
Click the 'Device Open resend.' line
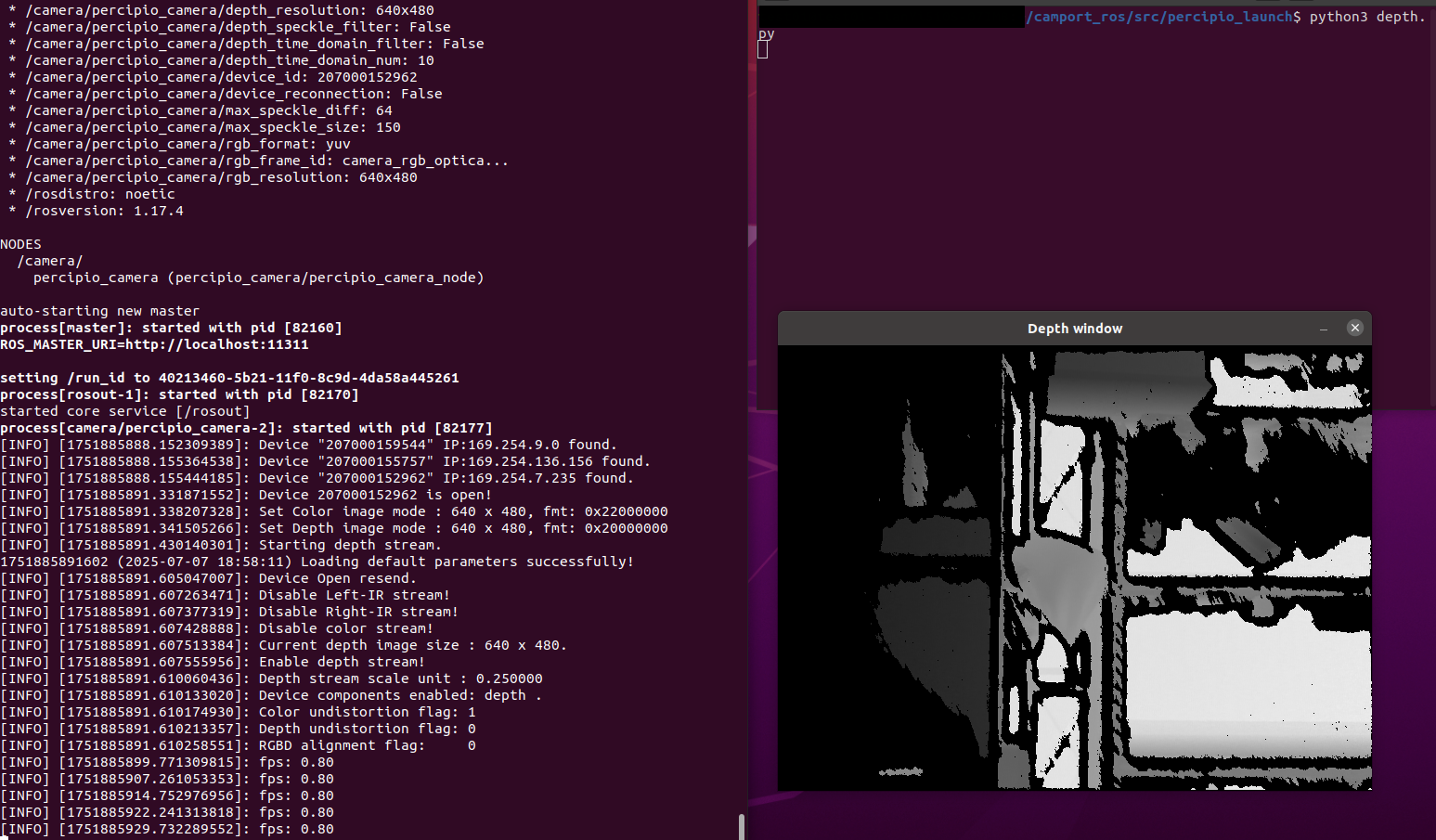pyautogui.click(x=209, y=578)
